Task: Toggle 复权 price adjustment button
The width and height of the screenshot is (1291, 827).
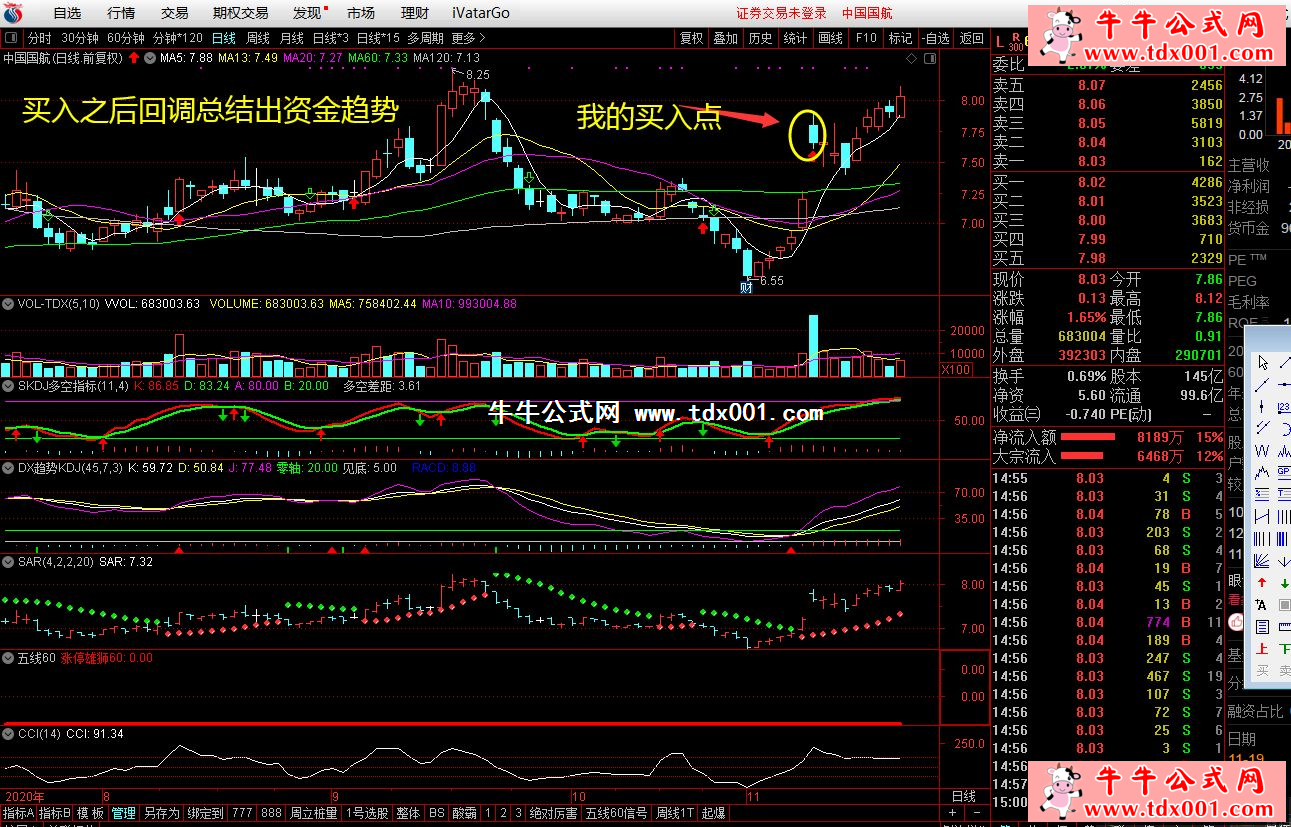Action: (691, 38)
